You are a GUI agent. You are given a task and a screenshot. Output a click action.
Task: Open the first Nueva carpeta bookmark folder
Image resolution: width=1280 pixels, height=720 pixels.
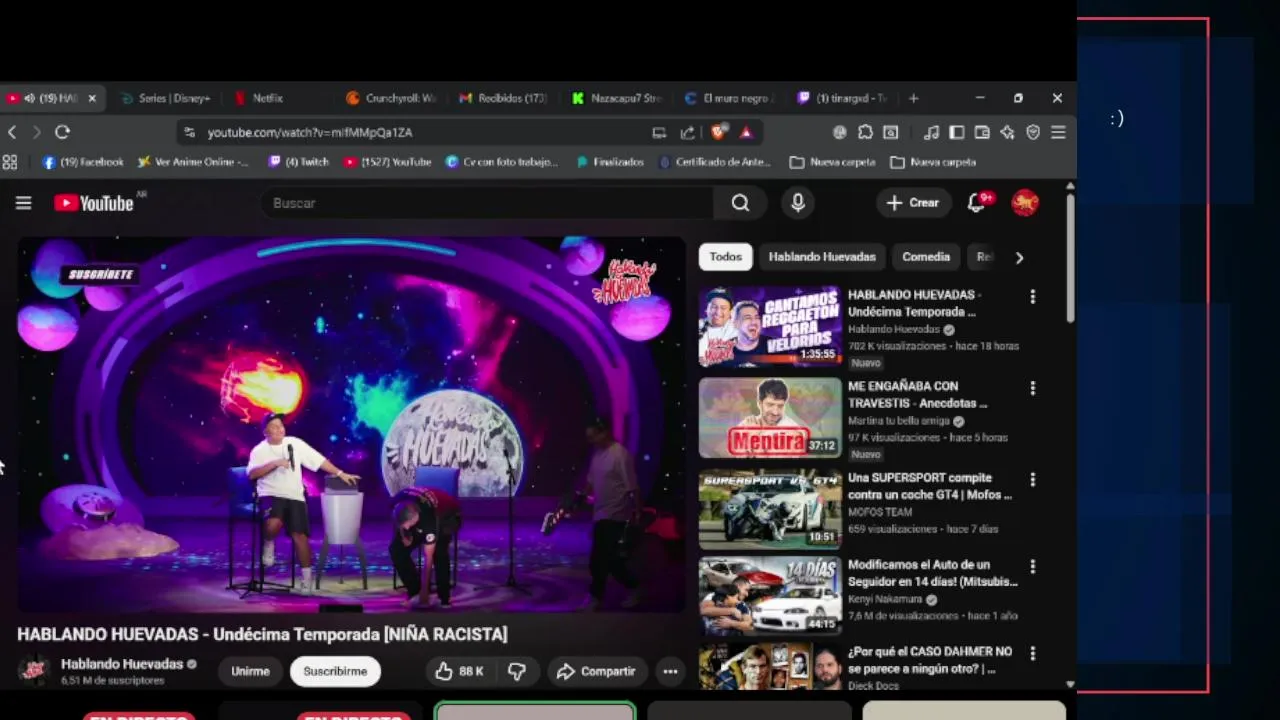click(x=833, y=162)
